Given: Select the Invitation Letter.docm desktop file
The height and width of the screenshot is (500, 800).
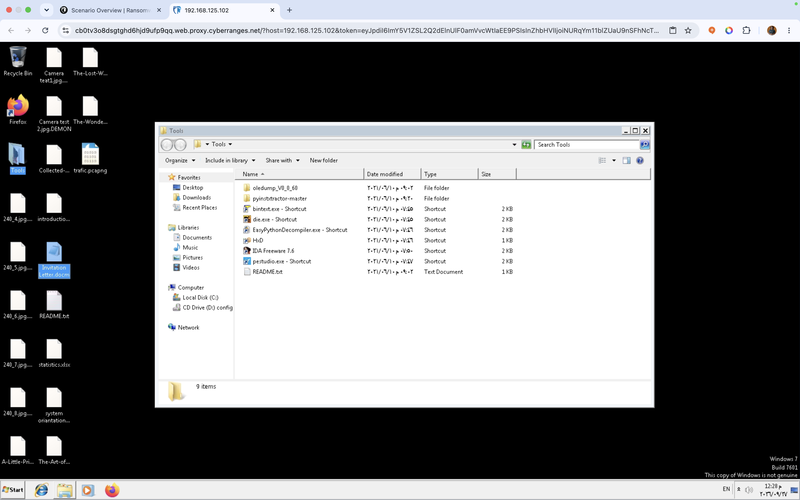Looking at the screenshot, I should click(x=54, y=260).
